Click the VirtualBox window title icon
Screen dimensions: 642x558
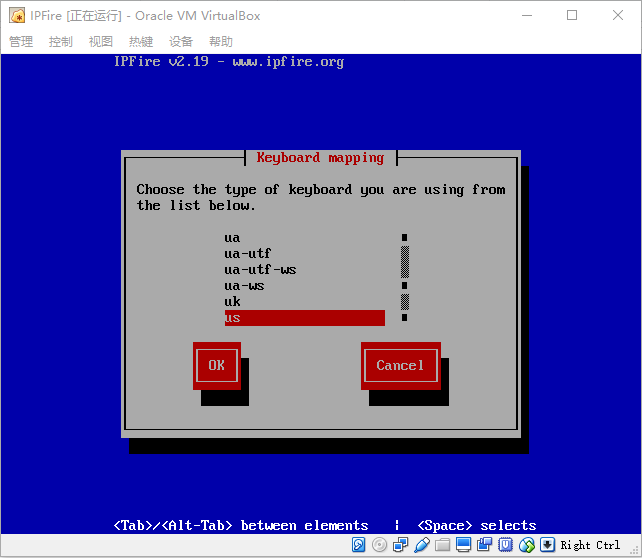click(17, 16)
